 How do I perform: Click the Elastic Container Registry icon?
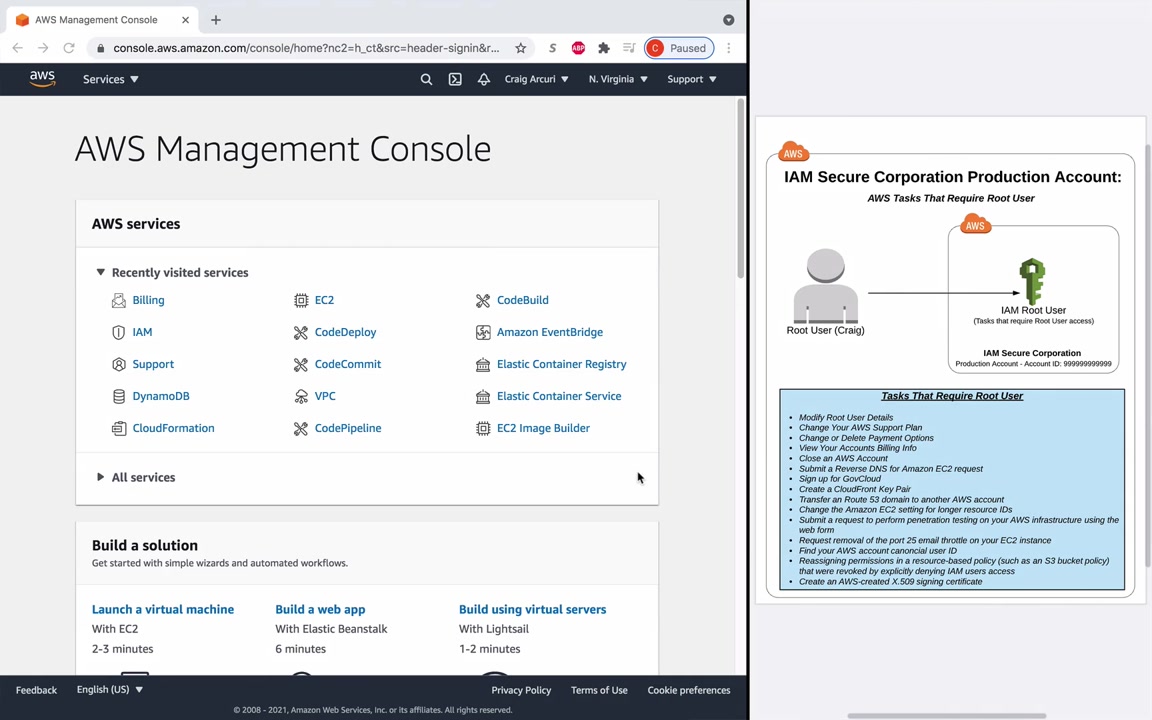[x=483, y=364]
